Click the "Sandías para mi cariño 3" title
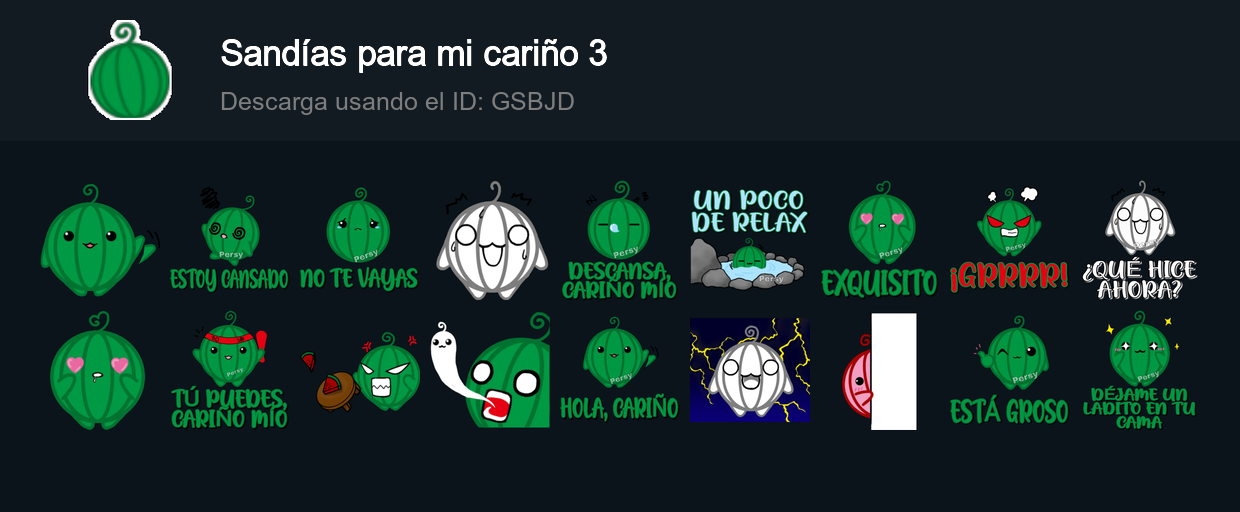 (413, 54)
